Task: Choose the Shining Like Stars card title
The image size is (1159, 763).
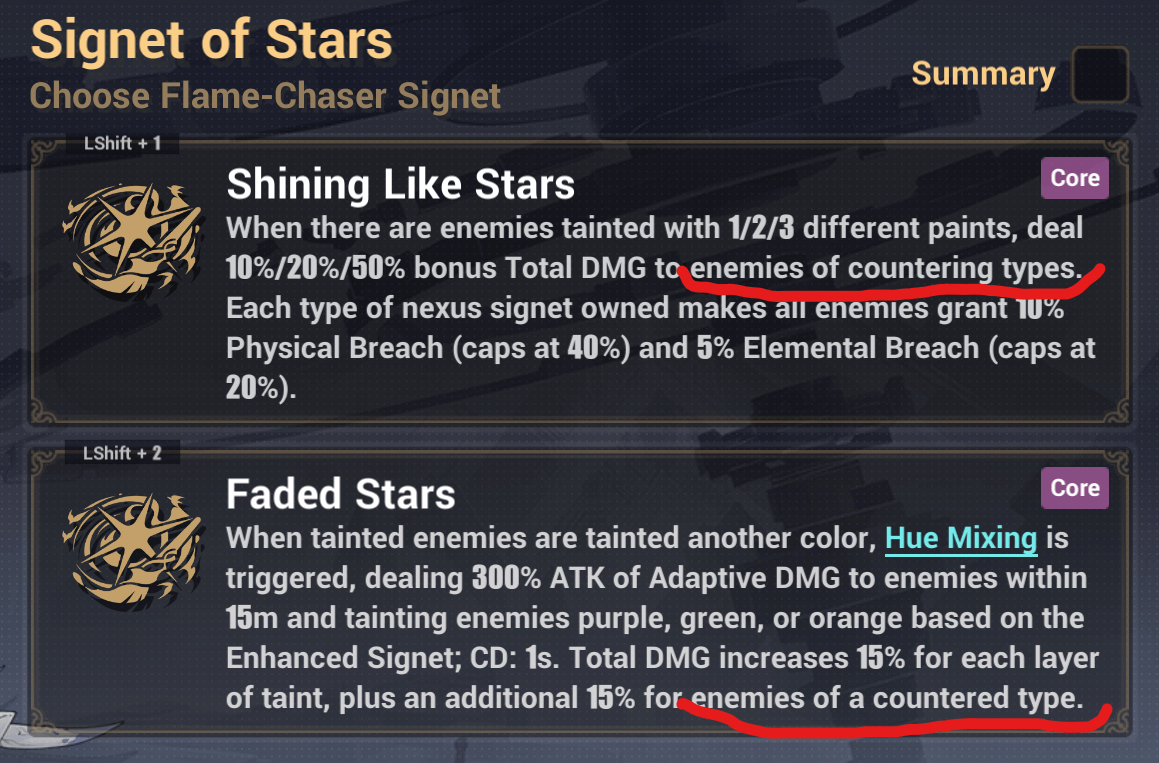Action: tap(400, 184)
